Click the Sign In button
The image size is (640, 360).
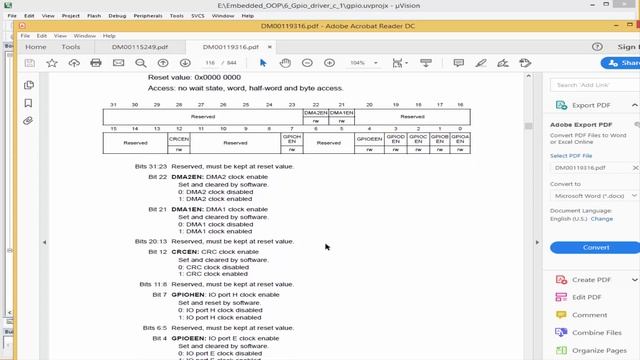628,47
